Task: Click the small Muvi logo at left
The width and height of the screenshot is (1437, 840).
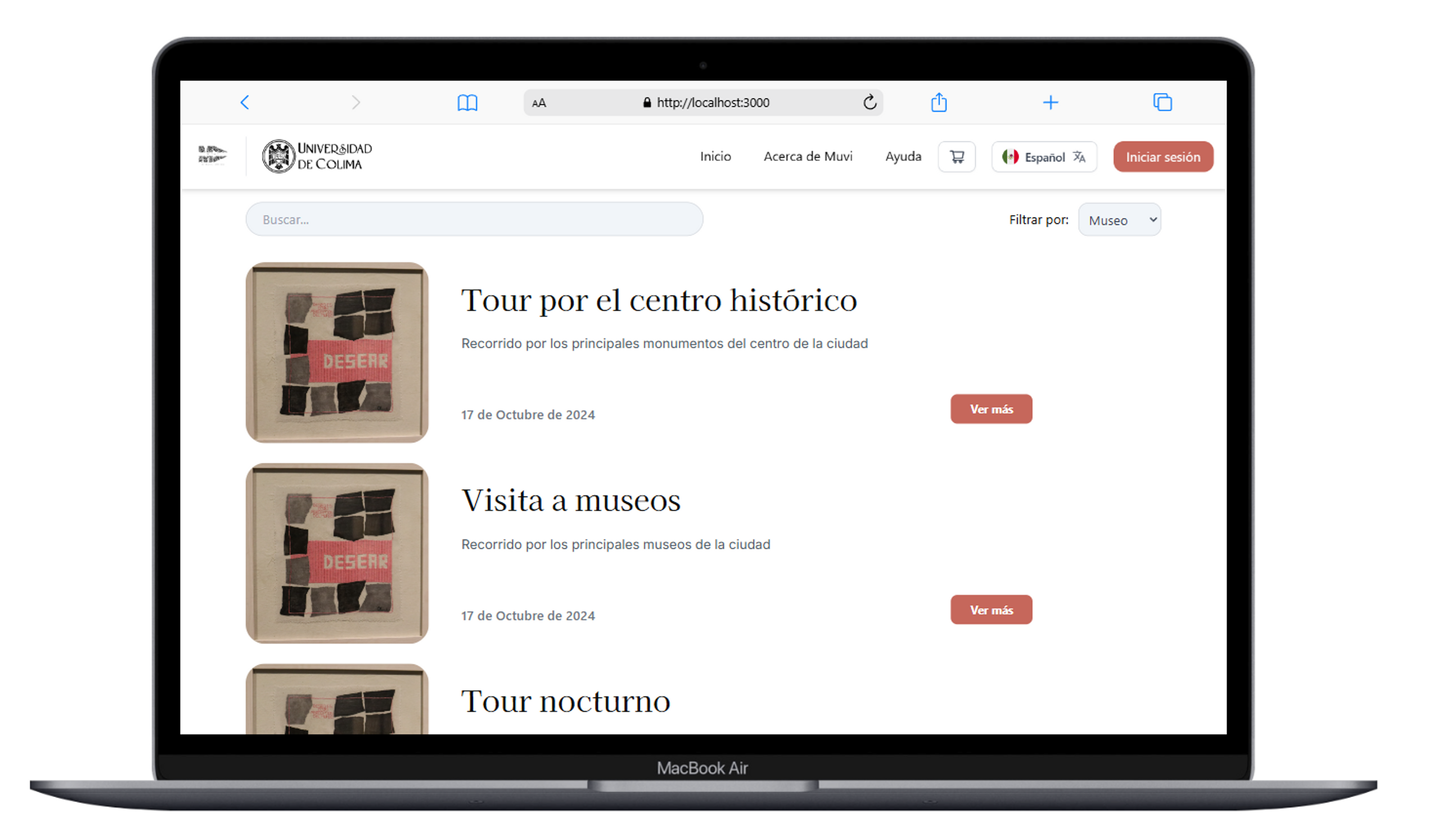Action: pos(212,155)
